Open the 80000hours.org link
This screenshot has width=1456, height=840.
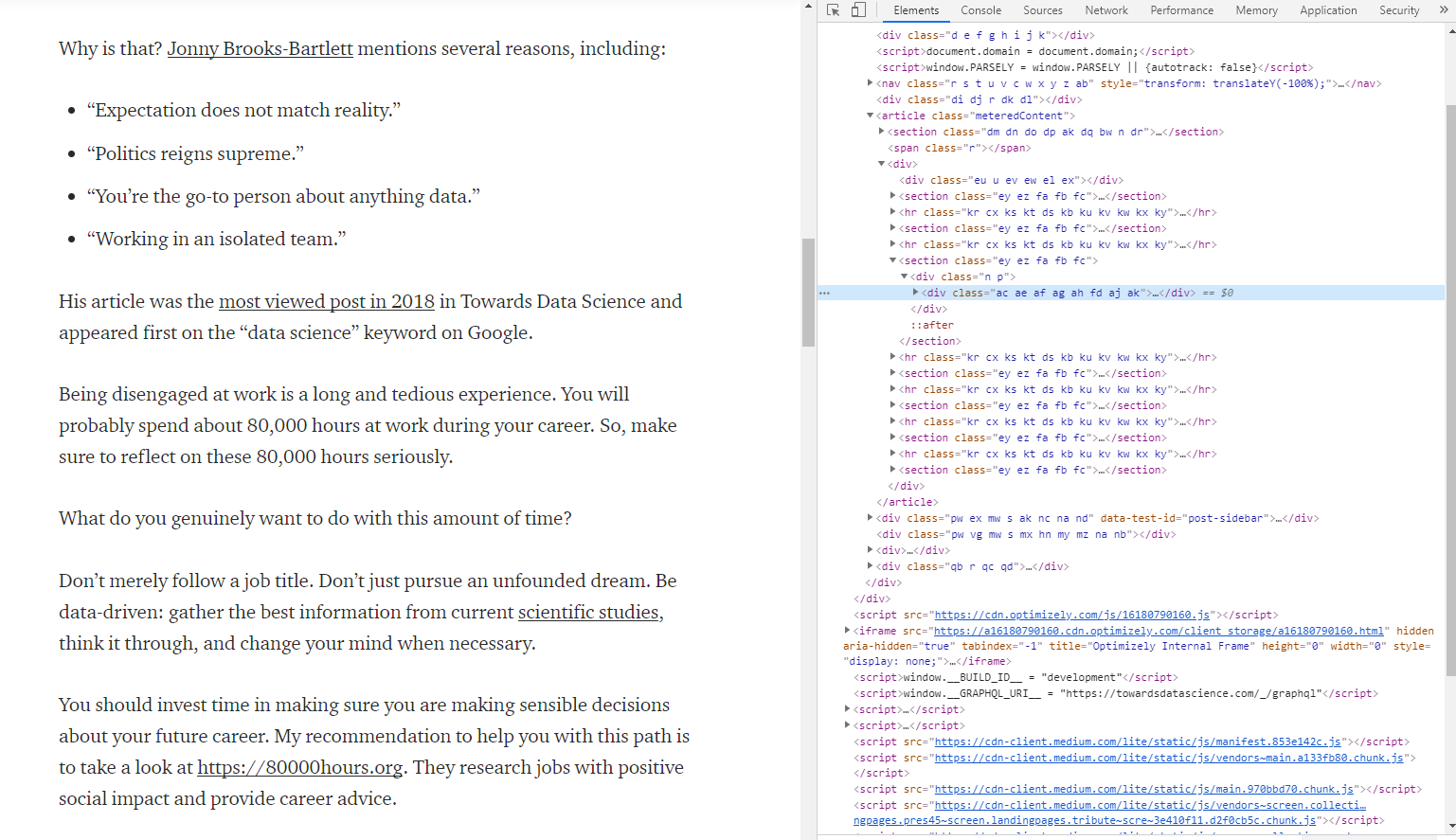(299, 767)
